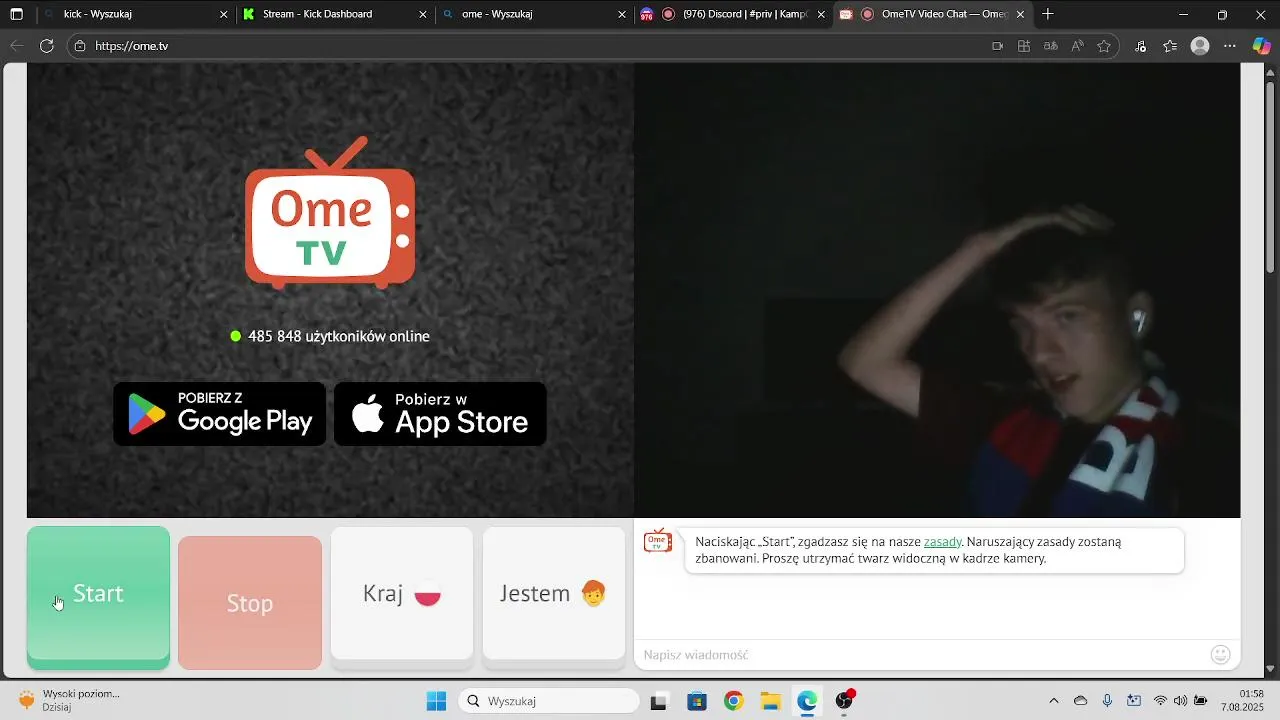Image resolution: width=1280 pixels, height=720 pixels.
Task: Open the weather widget Wysoki poziom
Action: click(70, 700)
